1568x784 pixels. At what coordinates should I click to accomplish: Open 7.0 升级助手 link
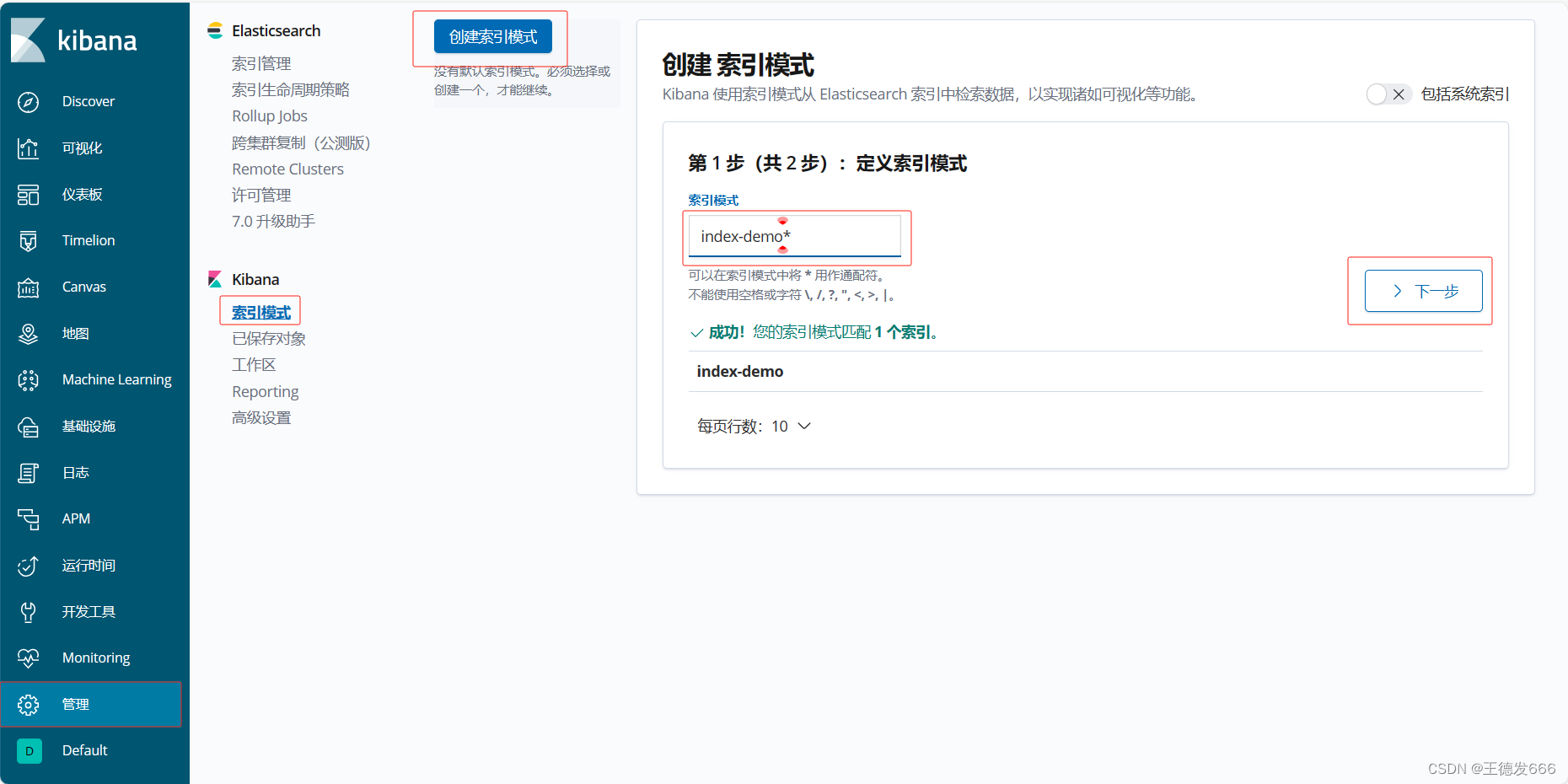[273, 221]
